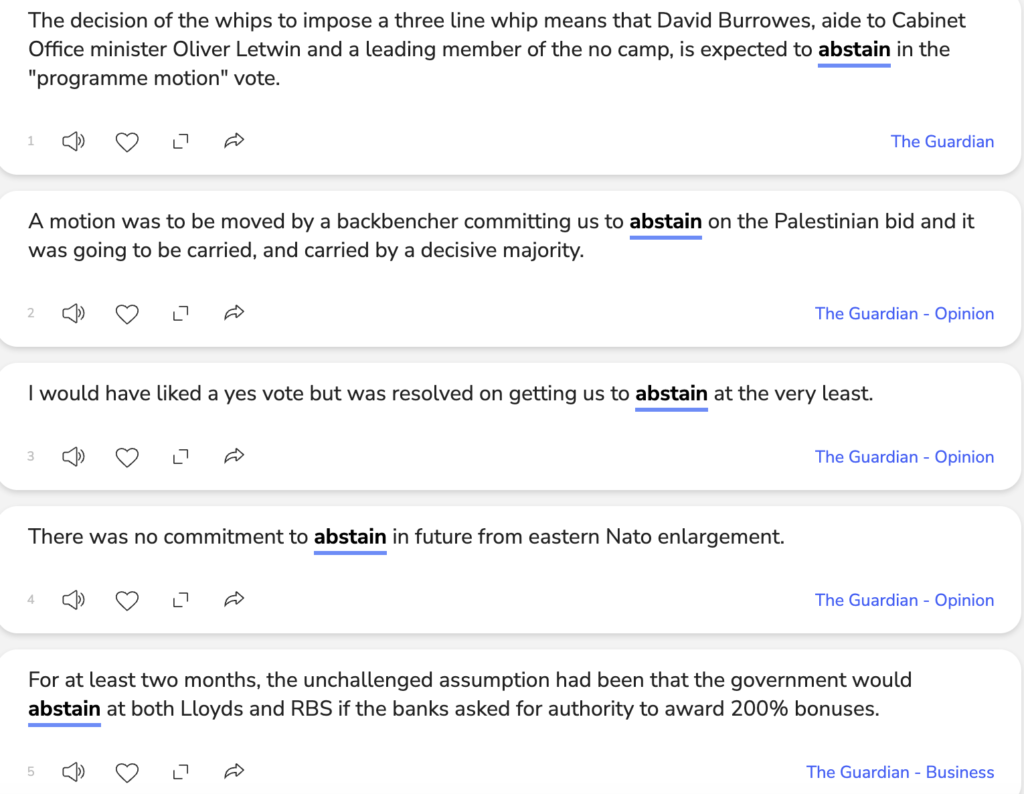Expand sentence 1 context
The height and width of the screenshot is (794, 1024).
point(180,142)
